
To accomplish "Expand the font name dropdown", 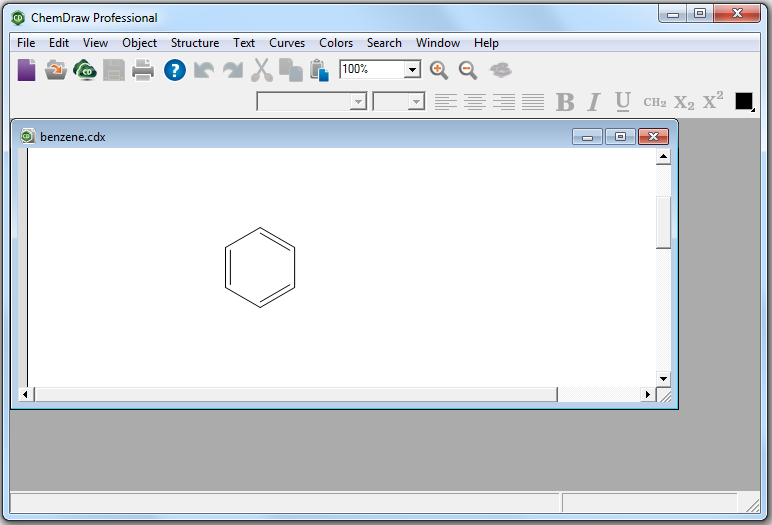I will click(x=358, y=102).
